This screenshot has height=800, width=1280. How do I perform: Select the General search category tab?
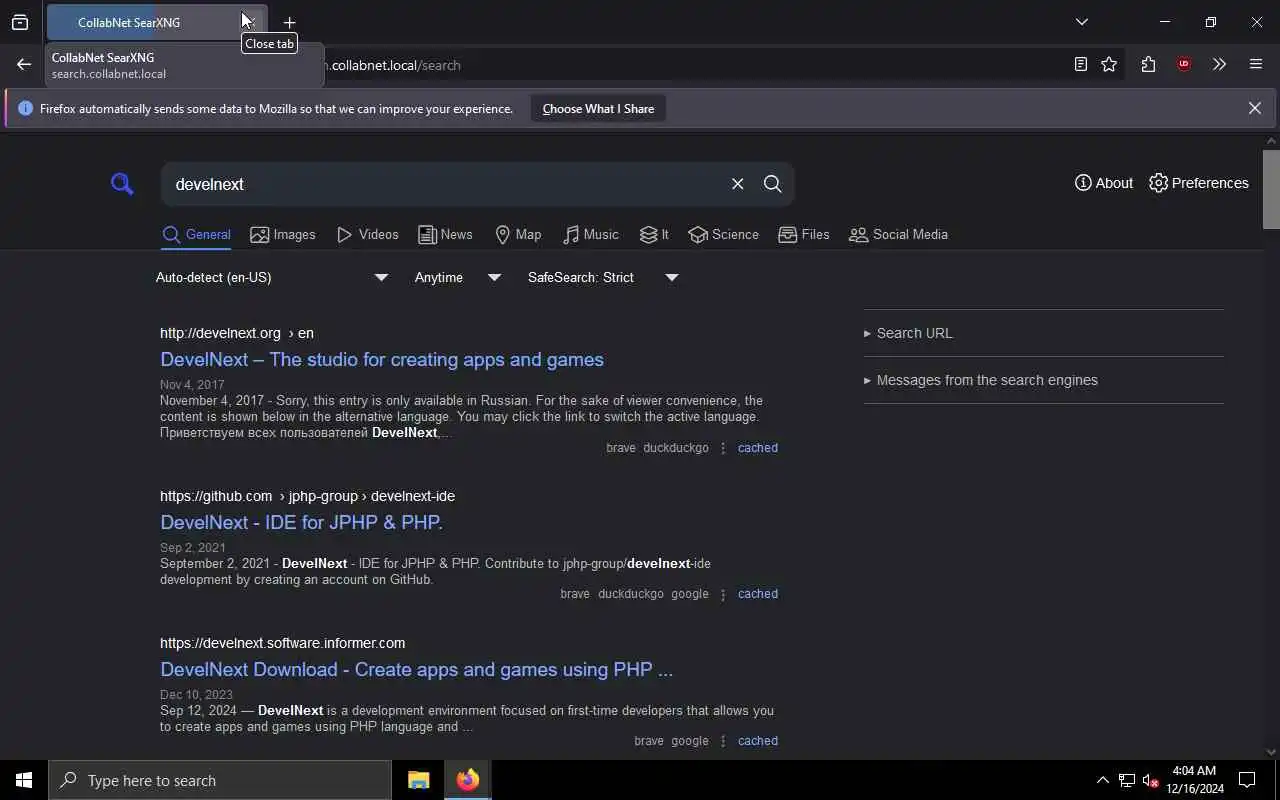pos(196,235)
